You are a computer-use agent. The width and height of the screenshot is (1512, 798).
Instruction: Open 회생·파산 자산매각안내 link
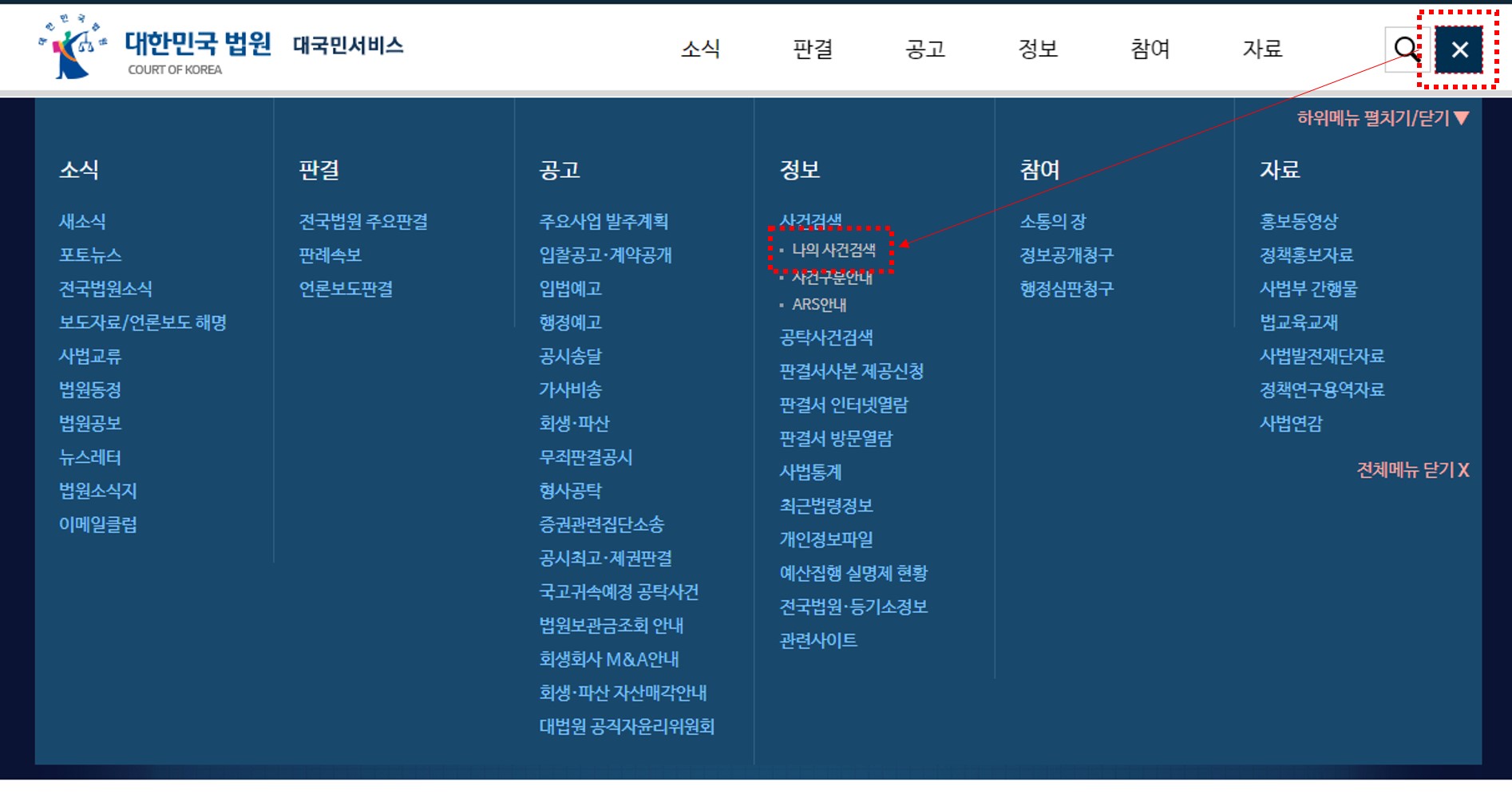623,693
